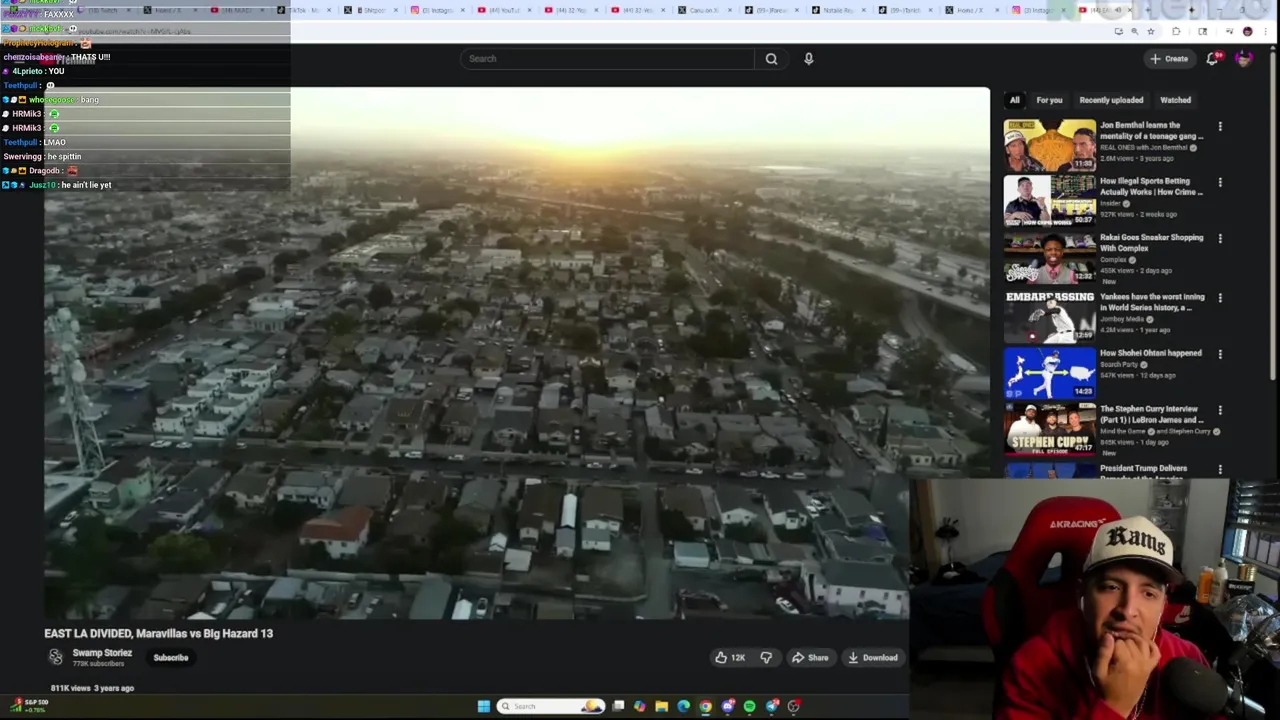The image size is (1280, 720).
Task: Activate voice search microphone icon
Action: pos(809,59)
